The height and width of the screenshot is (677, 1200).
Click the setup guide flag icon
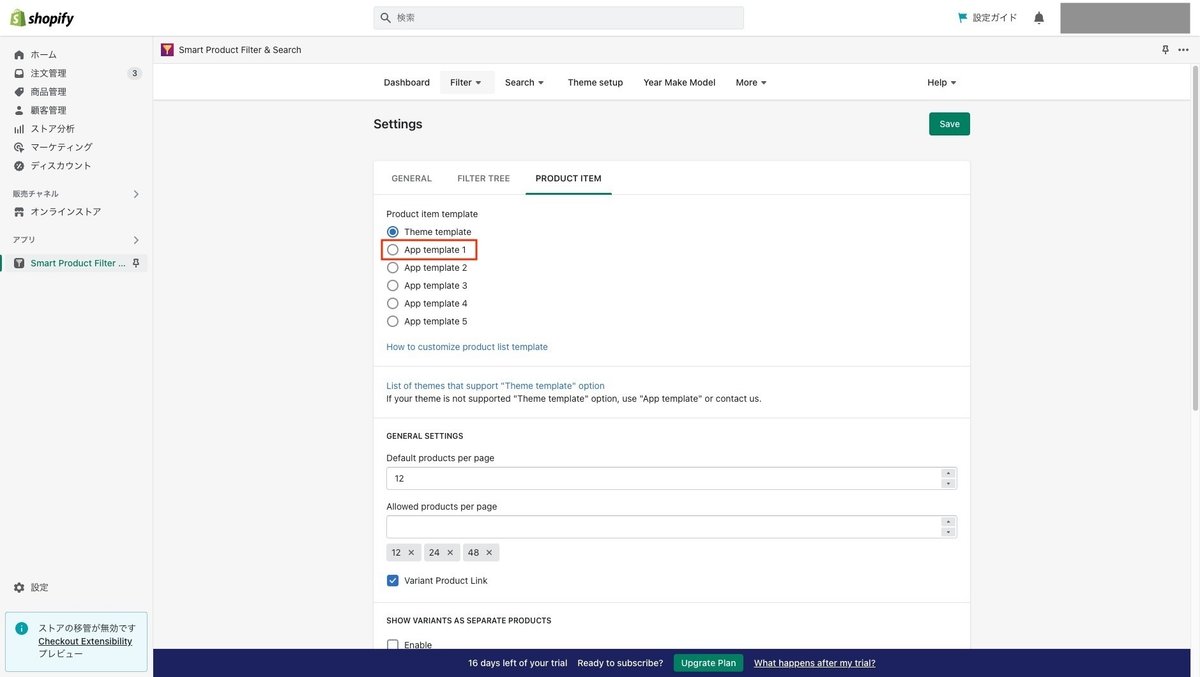[962, 18]
